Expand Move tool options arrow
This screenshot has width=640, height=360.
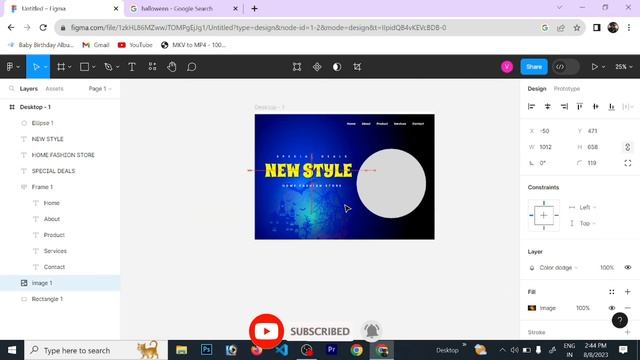pyautogui.click(x=46, y=67)
